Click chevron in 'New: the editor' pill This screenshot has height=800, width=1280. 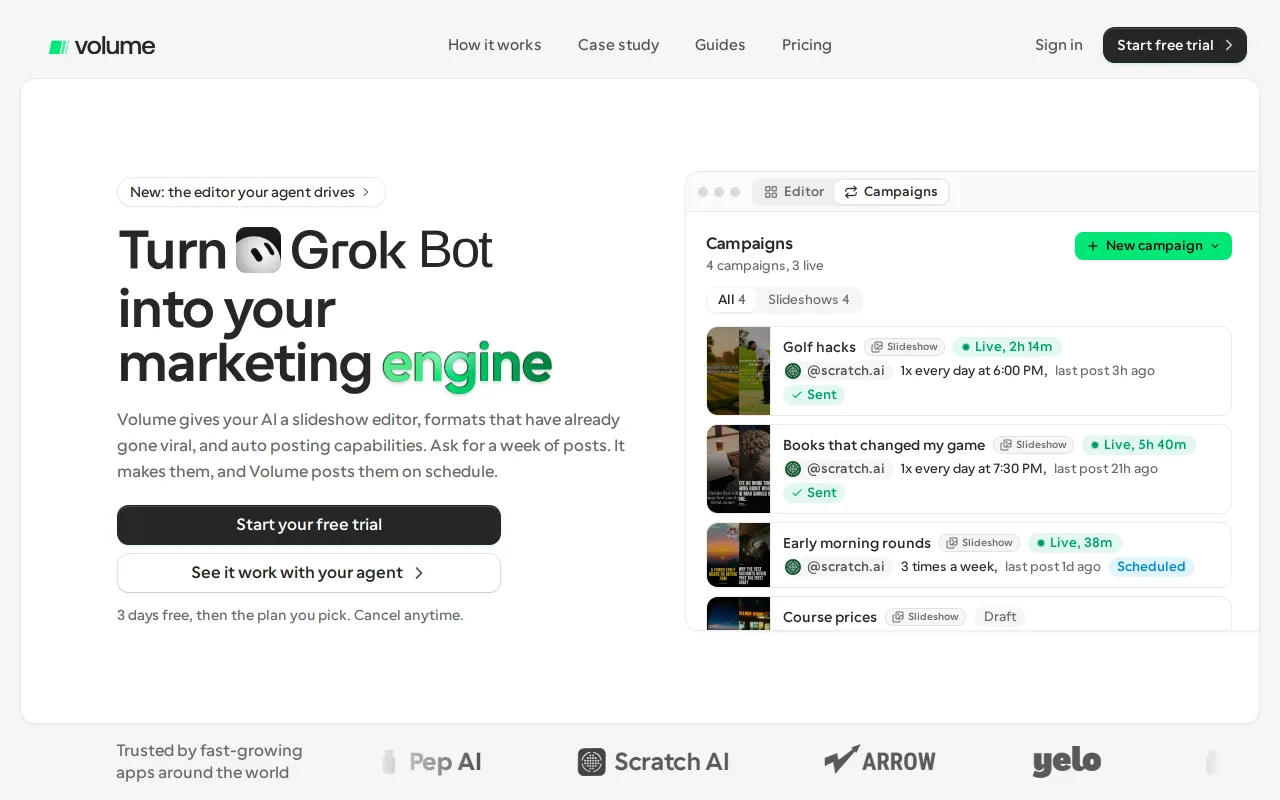[366, 192]
